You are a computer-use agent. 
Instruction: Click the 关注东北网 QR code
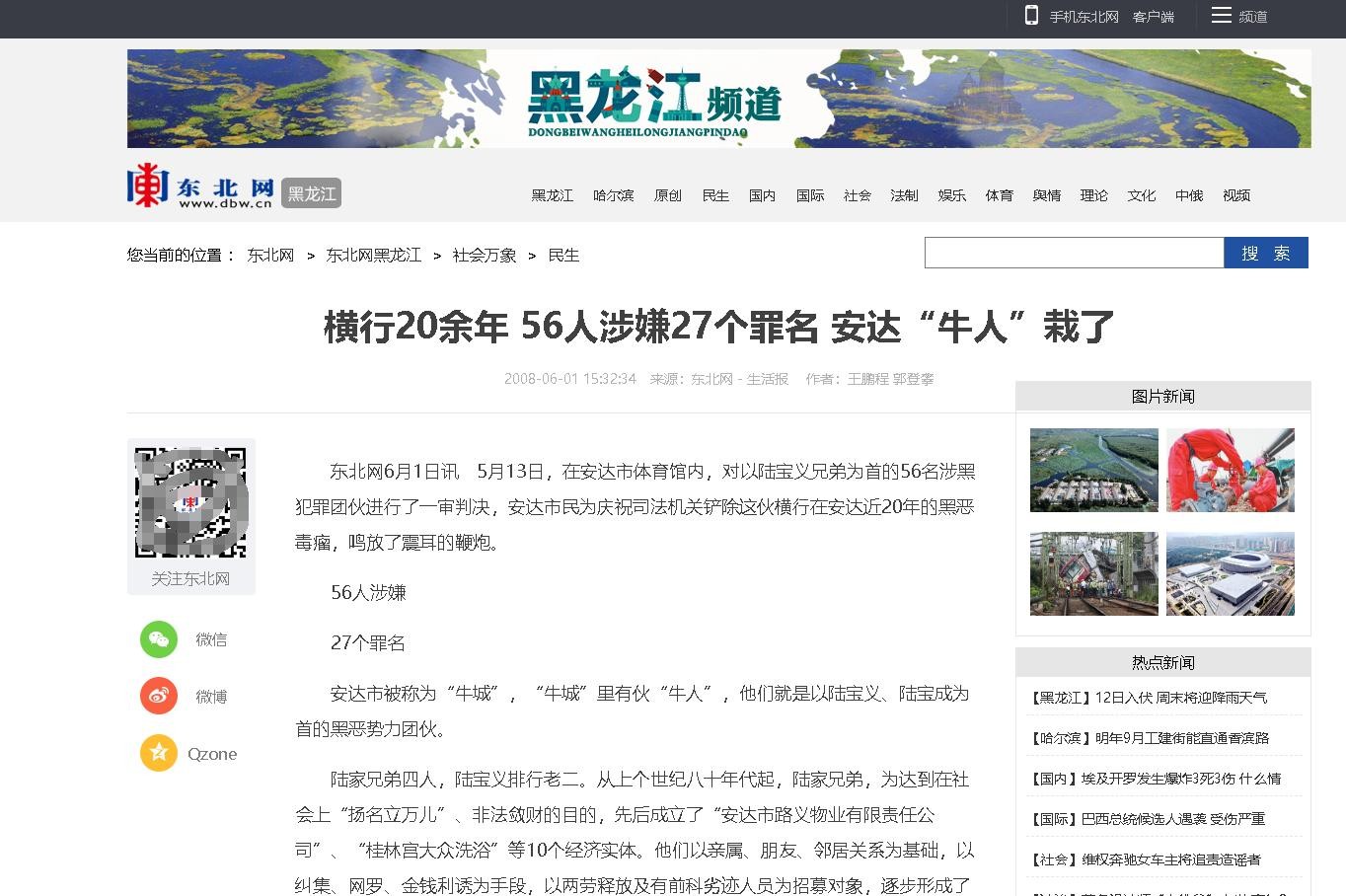(x=190, y=503)
